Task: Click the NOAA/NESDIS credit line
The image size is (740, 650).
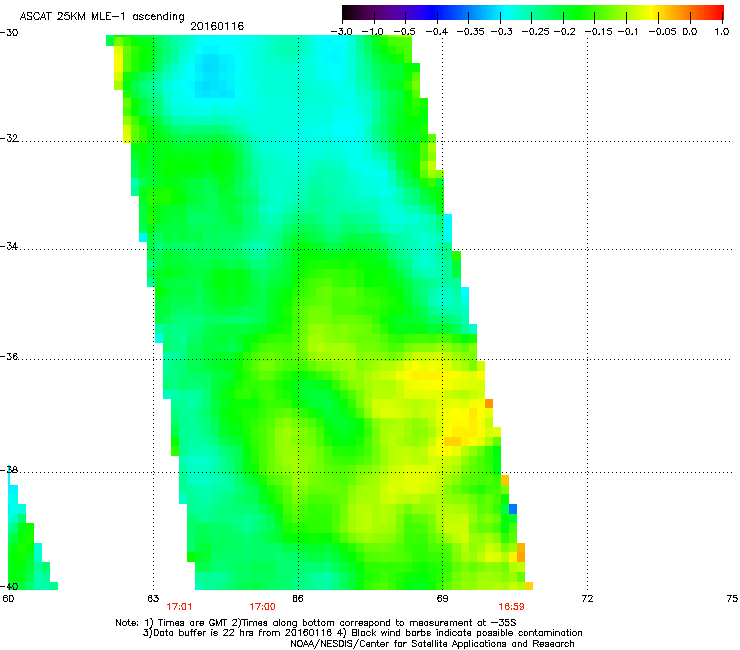Action: click(x=432, y=643)
